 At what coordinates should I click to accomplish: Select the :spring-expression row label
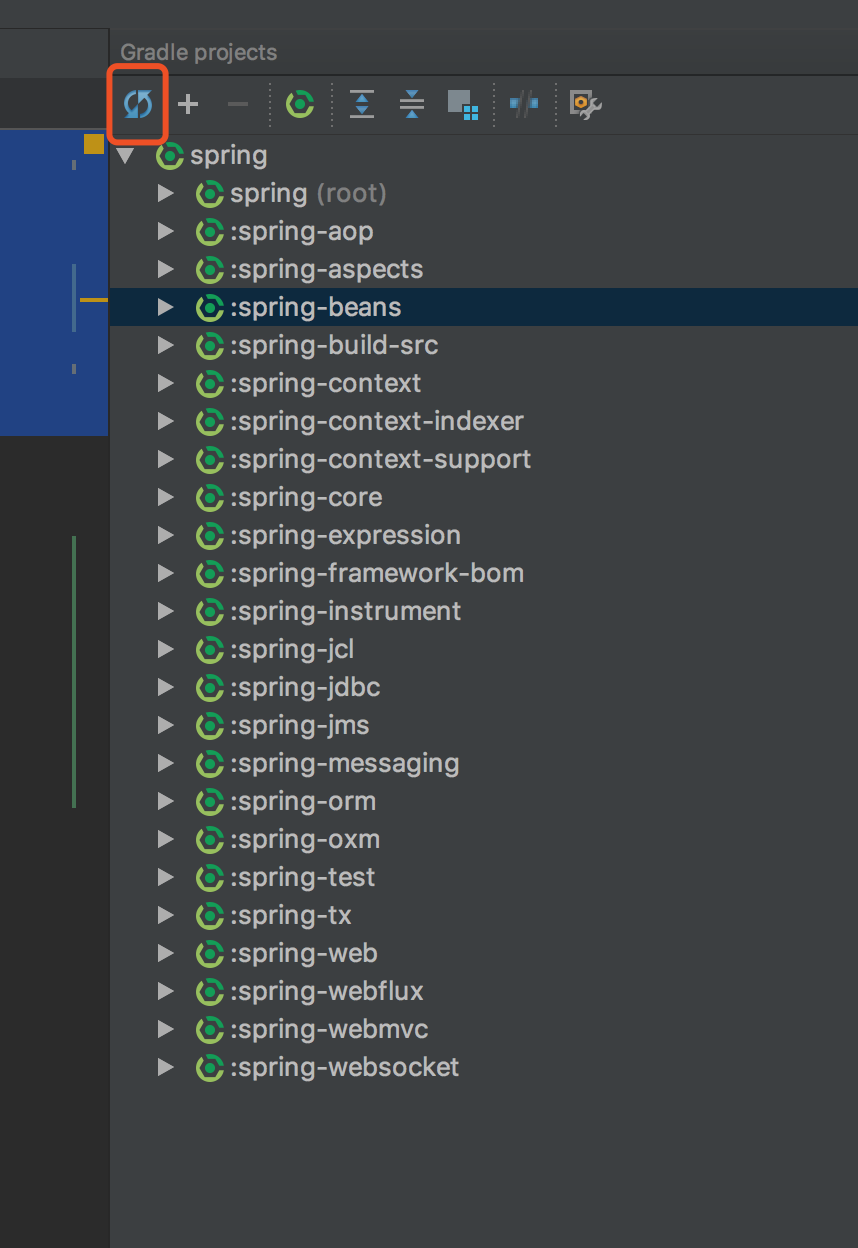pos(346,536)
